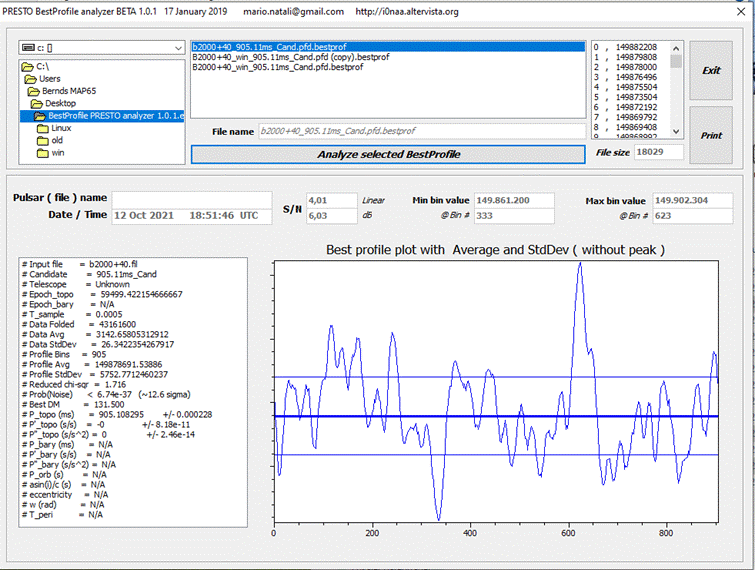The height and width of the screenshot is (570, 755).
Task: Click the # Input file line
Action: tap(79, 264)
